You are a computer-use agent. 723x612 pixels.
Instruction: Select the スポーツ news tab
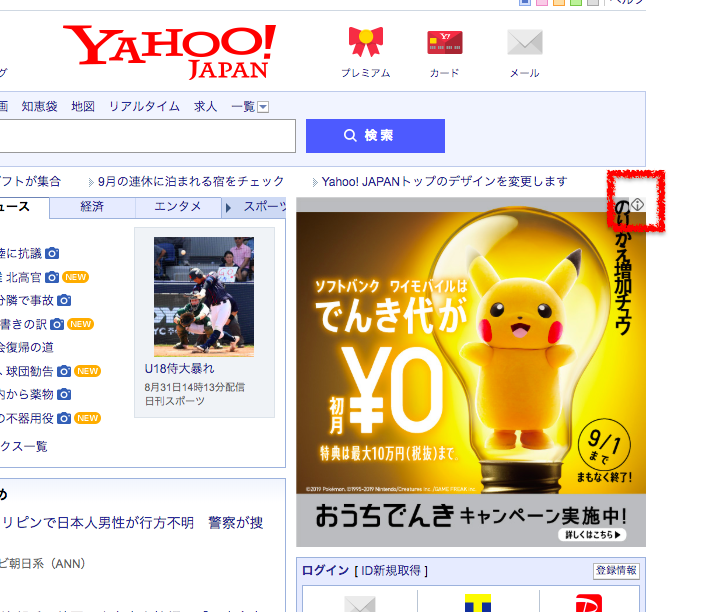point(265,207)
